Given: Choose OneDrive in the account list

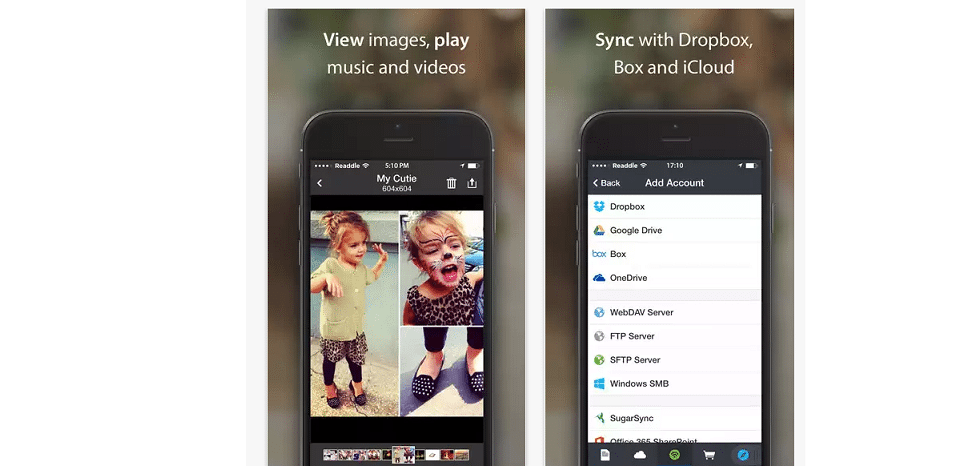Looking at the screenshot, I should pos(674,278).
